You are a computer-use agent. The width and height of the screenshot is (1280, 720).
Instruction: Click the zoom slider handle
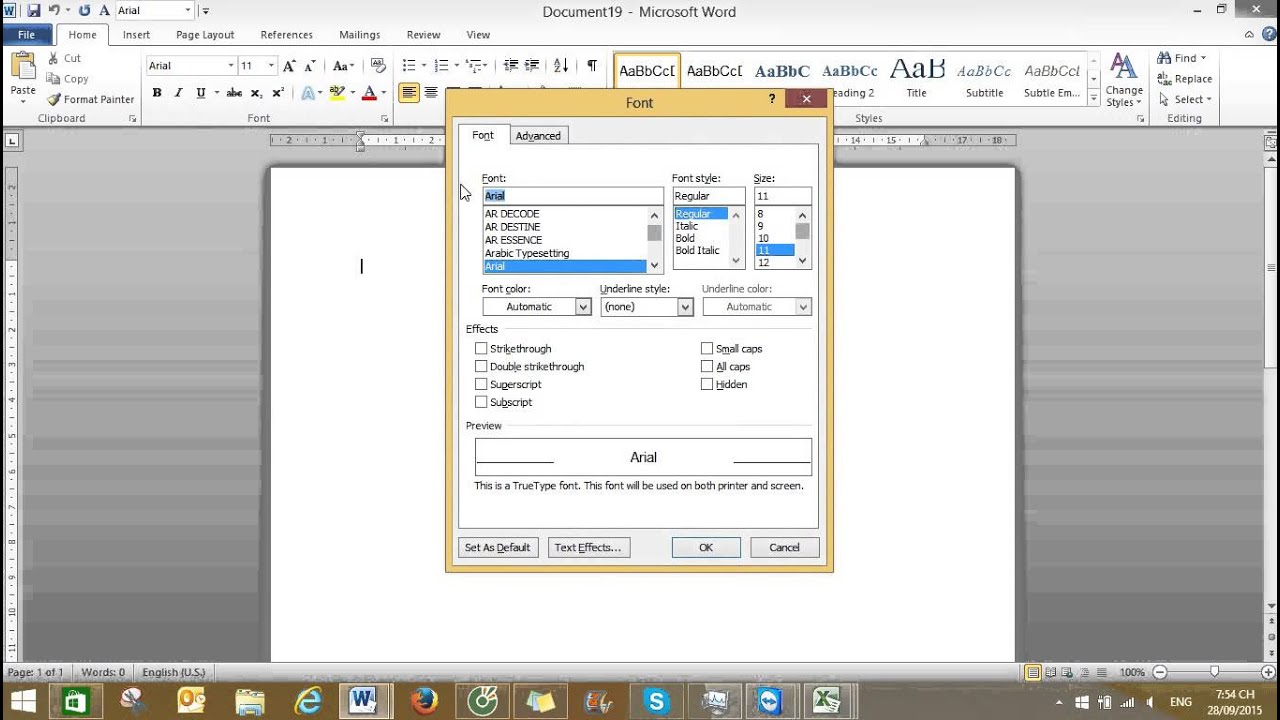[1214, 673]
